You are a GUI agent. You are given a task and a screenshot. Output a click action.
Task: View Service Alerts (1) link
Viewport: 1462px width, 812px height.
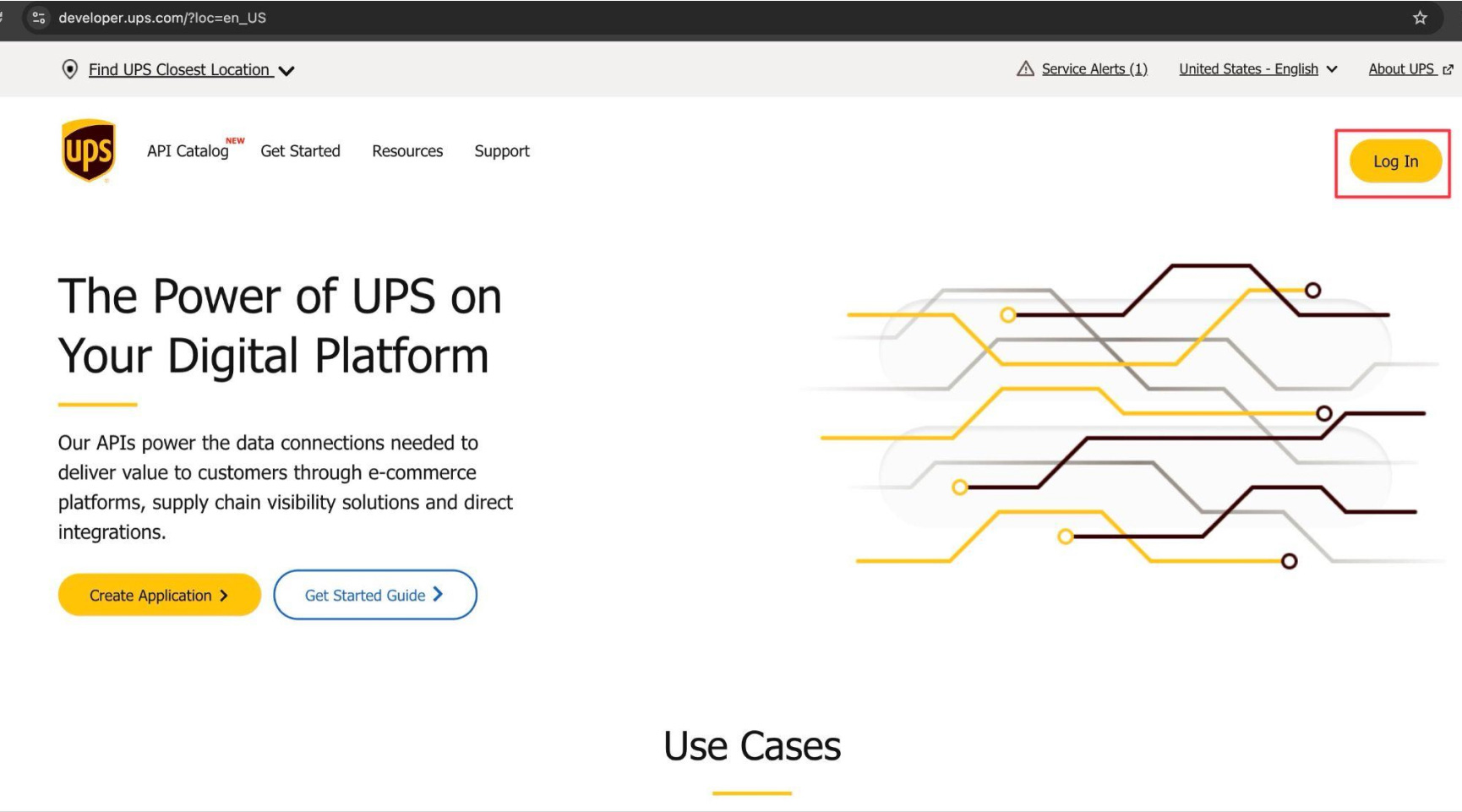tap(1094, 69)
